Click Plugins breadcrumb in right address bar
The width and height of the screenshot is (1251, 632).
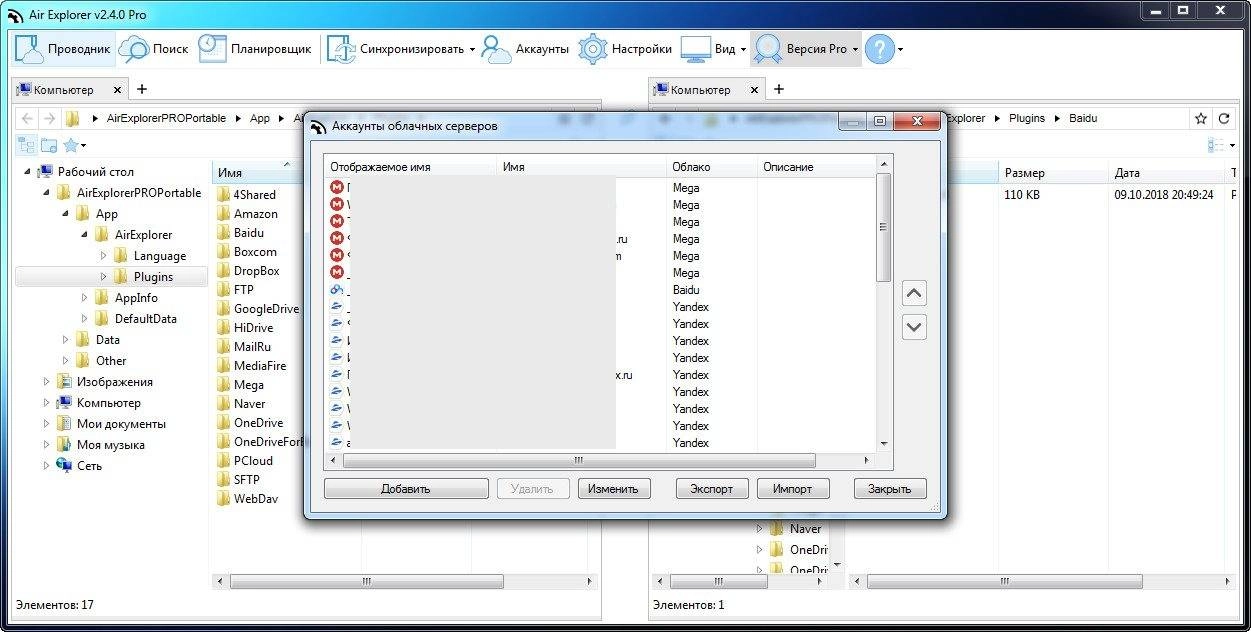1026,118
